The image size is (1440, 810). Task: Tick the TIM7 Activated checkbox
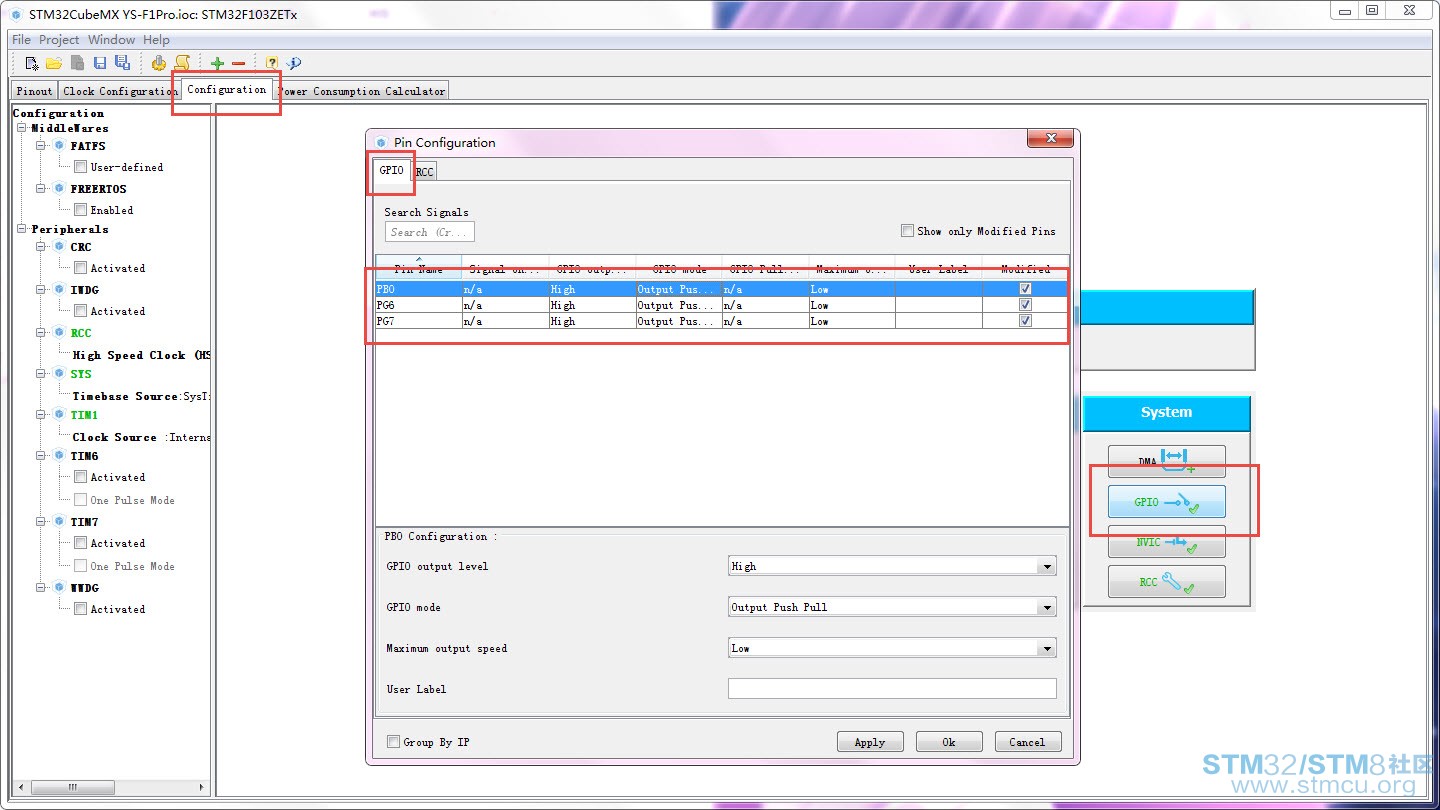(x=80, y=543)
